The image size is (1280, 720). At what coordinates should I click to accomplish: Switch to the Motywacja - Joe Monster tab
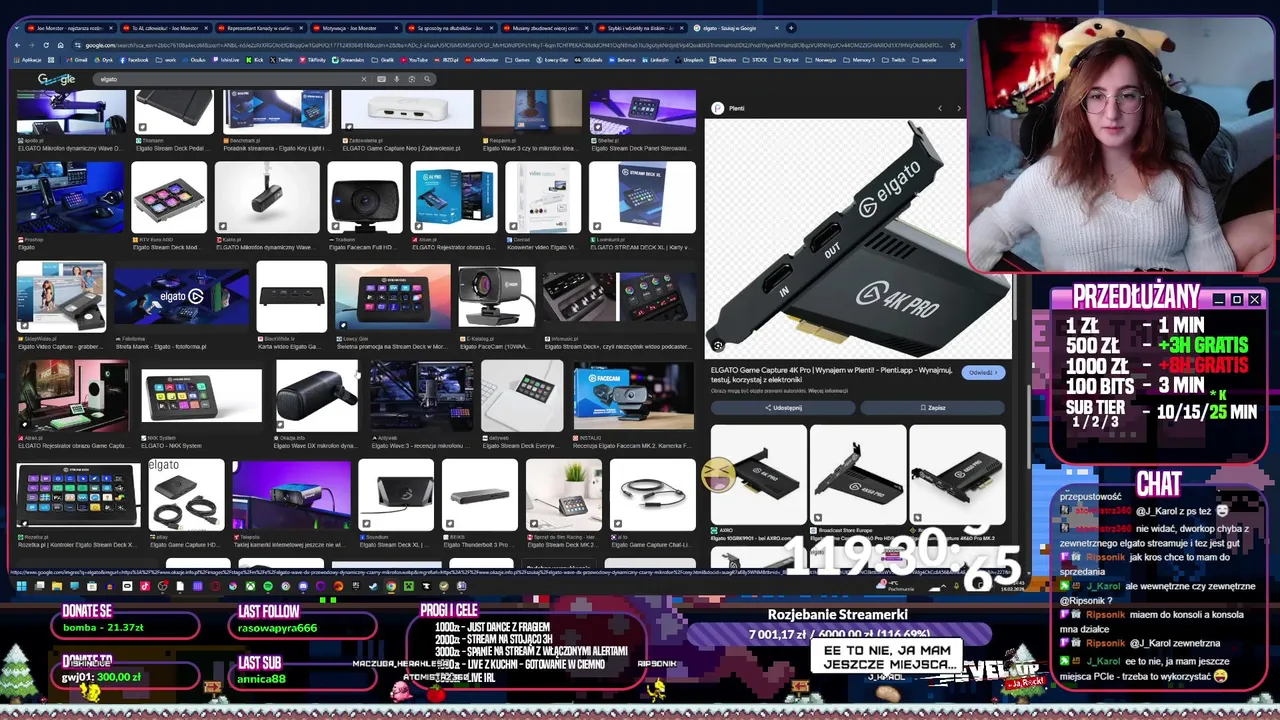[x=355, y=28]
